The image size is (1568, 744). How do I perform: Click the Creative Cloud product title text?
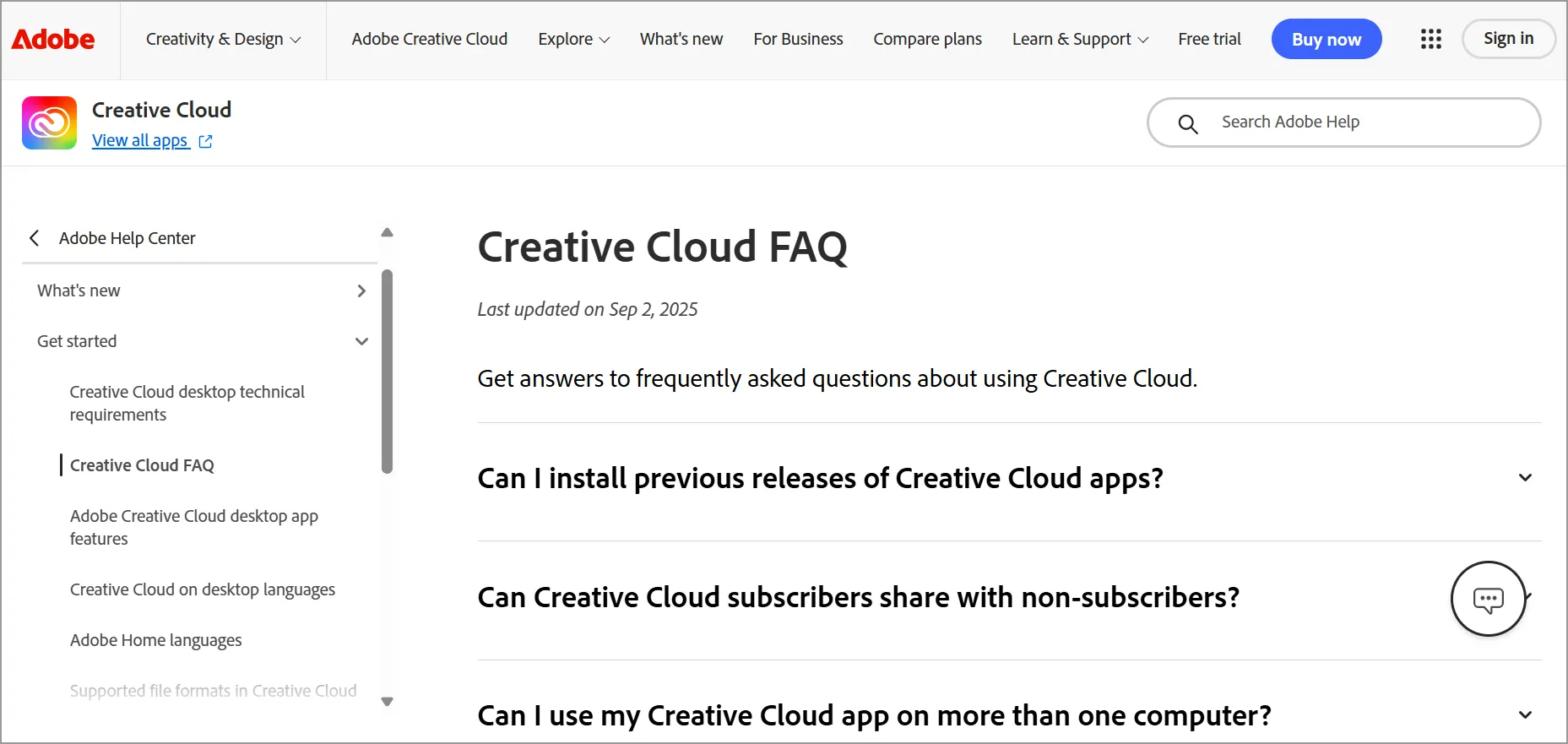(x=161, y=110)
